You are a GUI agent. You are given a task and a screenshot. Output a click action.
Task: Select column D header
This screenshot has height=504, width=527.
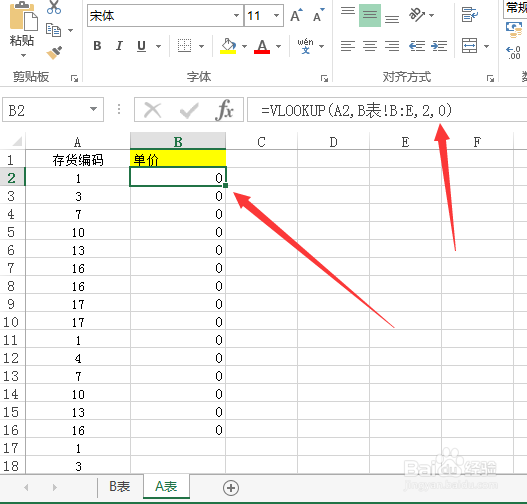click(333, 142)
